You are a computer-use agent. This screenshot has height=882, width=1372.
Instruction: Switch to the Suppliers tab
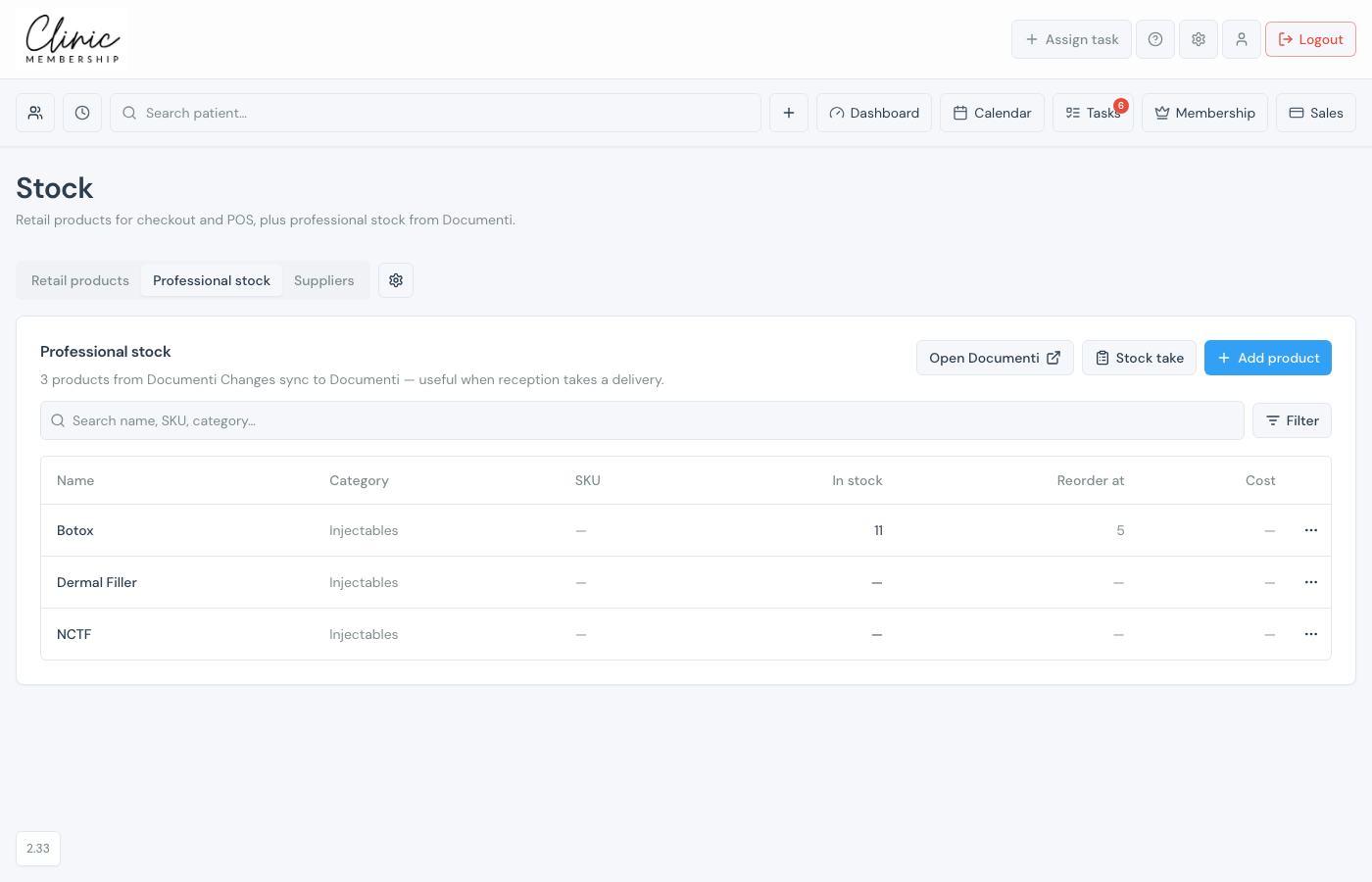(324, 280)
